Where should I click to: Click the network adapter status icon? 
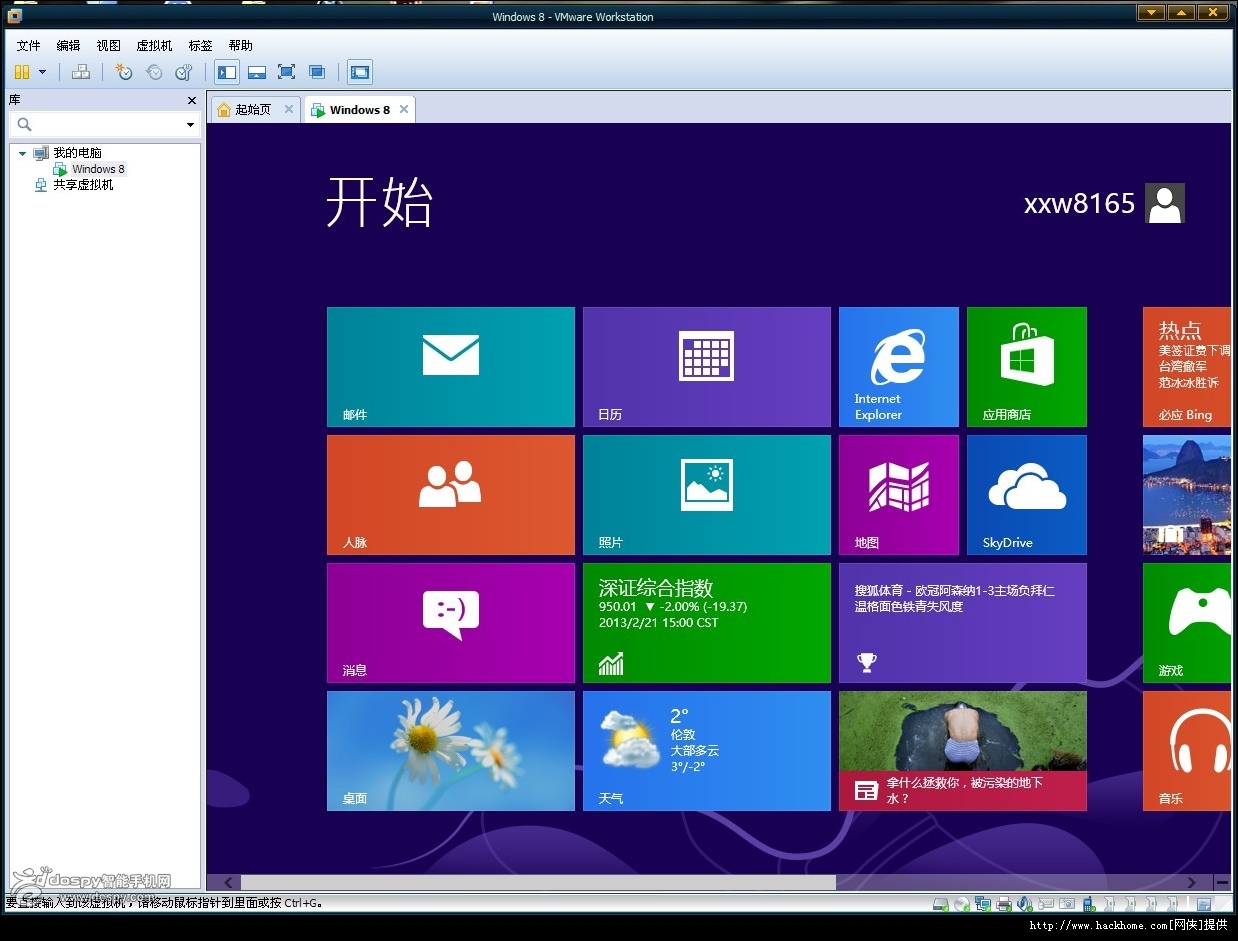pos(983,904)
